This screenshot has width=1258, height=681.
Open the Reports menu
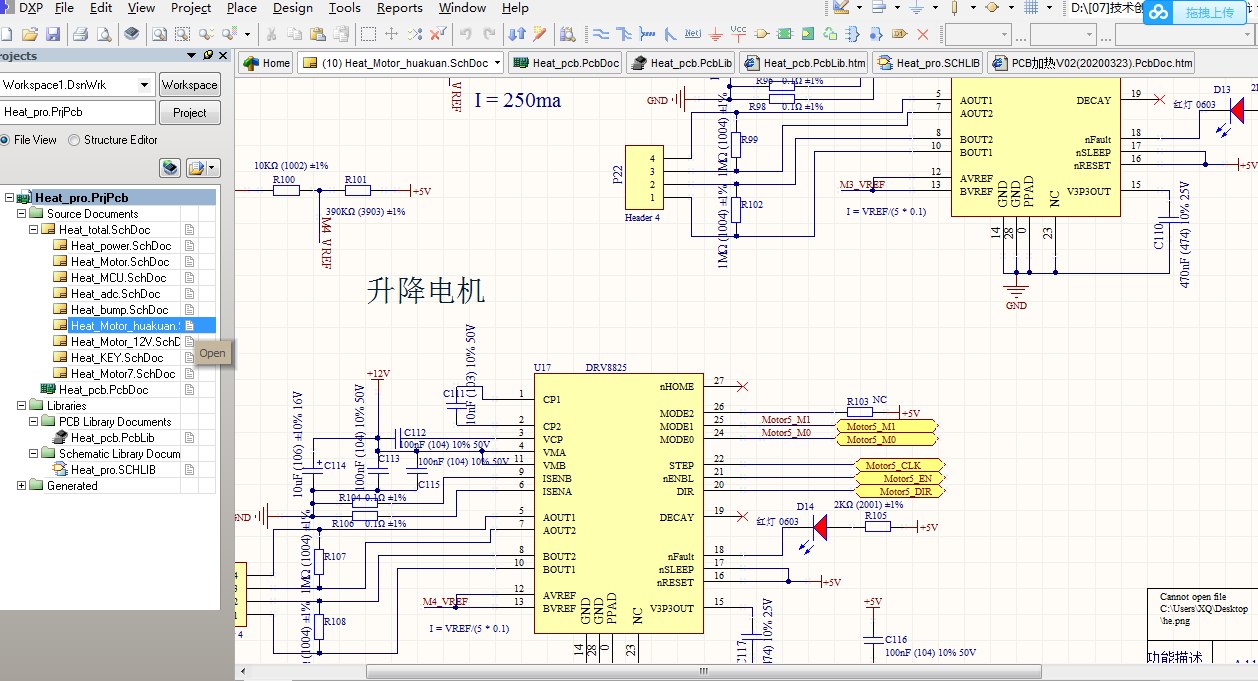pos(400,8)
